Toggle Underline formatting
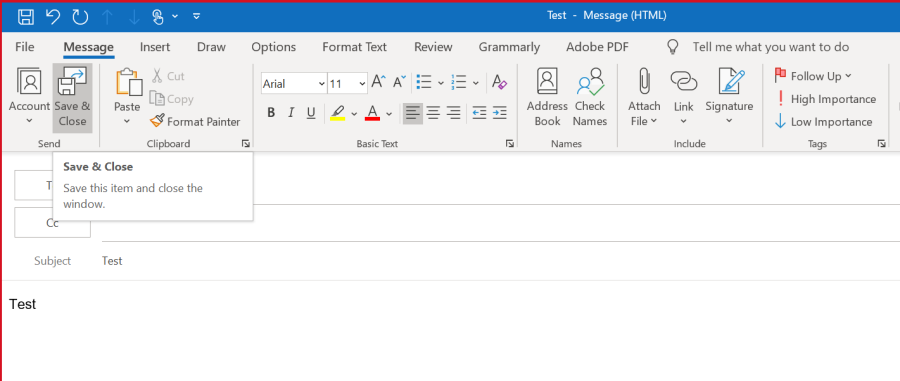The width and height of the screenshot is (900, 381). point(311,112)
